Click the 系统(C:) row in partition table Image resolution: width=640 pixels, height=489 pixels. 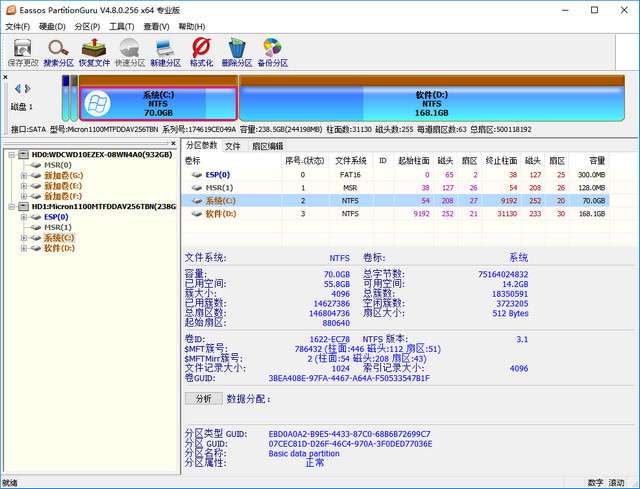coord(396,200)
